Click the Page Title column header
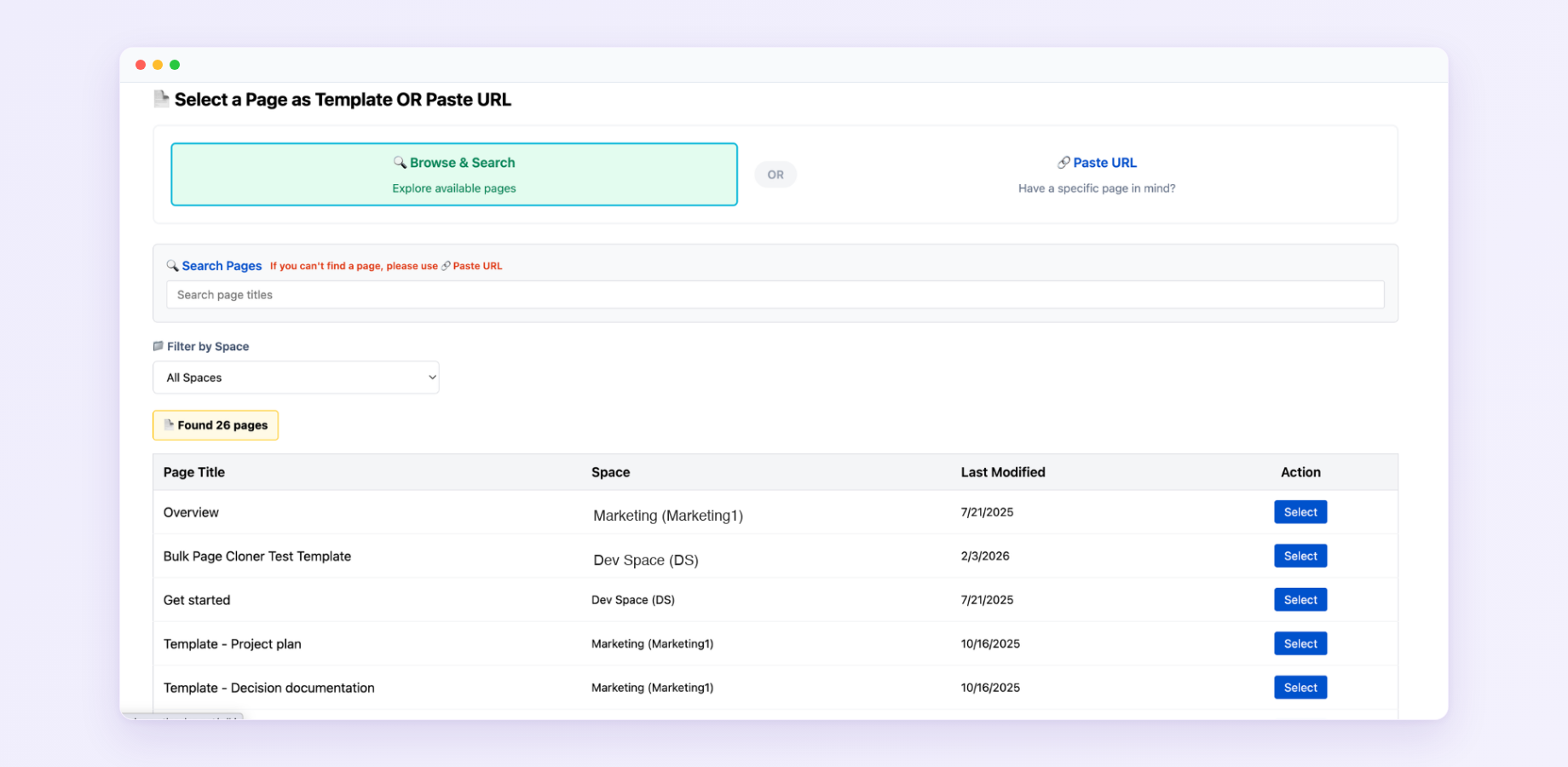The image size is (1568, 767). point(194,472)
